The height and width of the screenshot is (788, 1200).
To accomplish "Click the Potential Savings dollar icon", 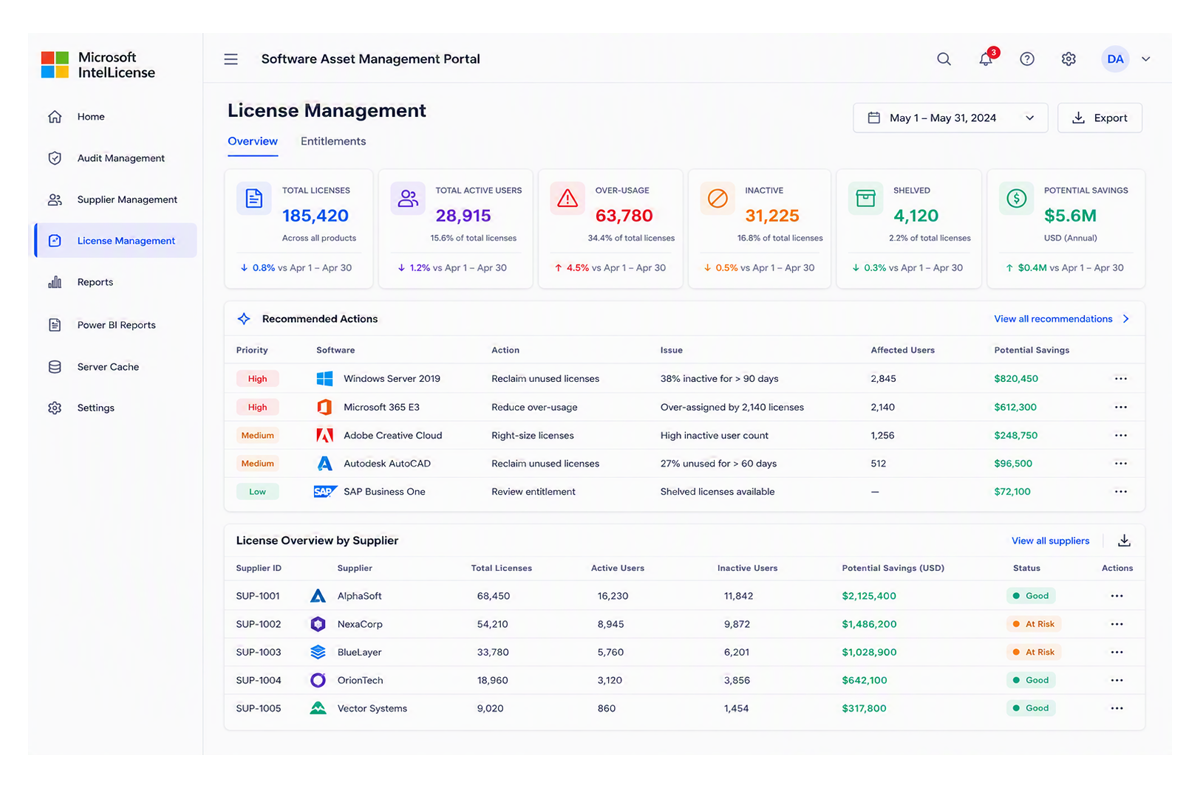I will [x=1016, y=198].
